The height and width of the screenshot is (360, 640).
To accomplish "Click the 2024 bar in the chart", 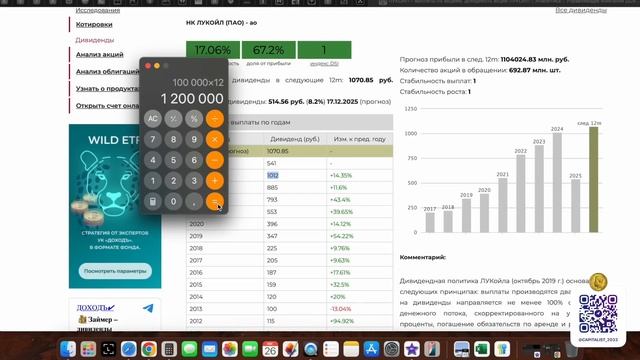I will click(x=557, y=182).
